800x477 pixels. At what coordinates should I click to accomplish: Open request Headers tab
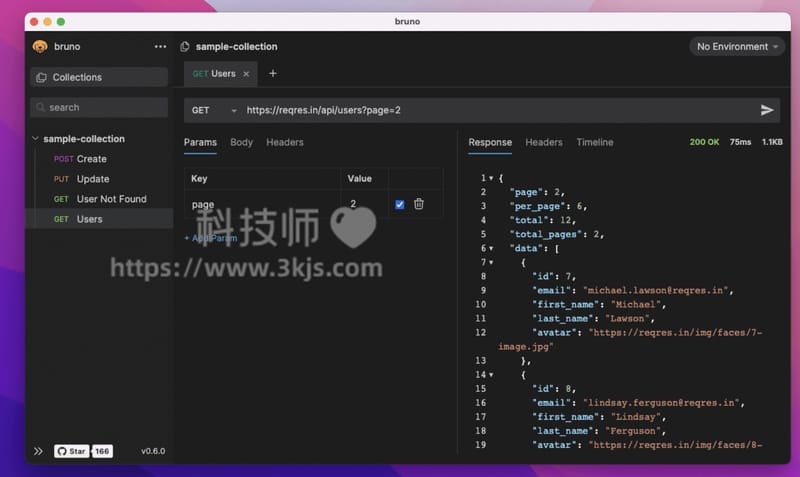(285, 142)
